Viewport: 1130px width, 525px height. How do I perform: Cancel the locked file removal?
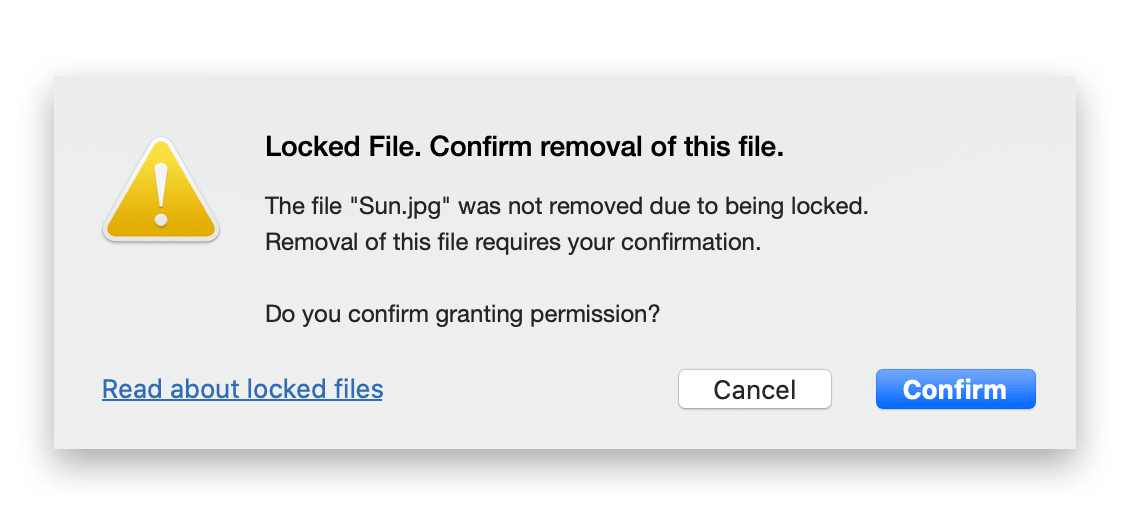[755, 389]
